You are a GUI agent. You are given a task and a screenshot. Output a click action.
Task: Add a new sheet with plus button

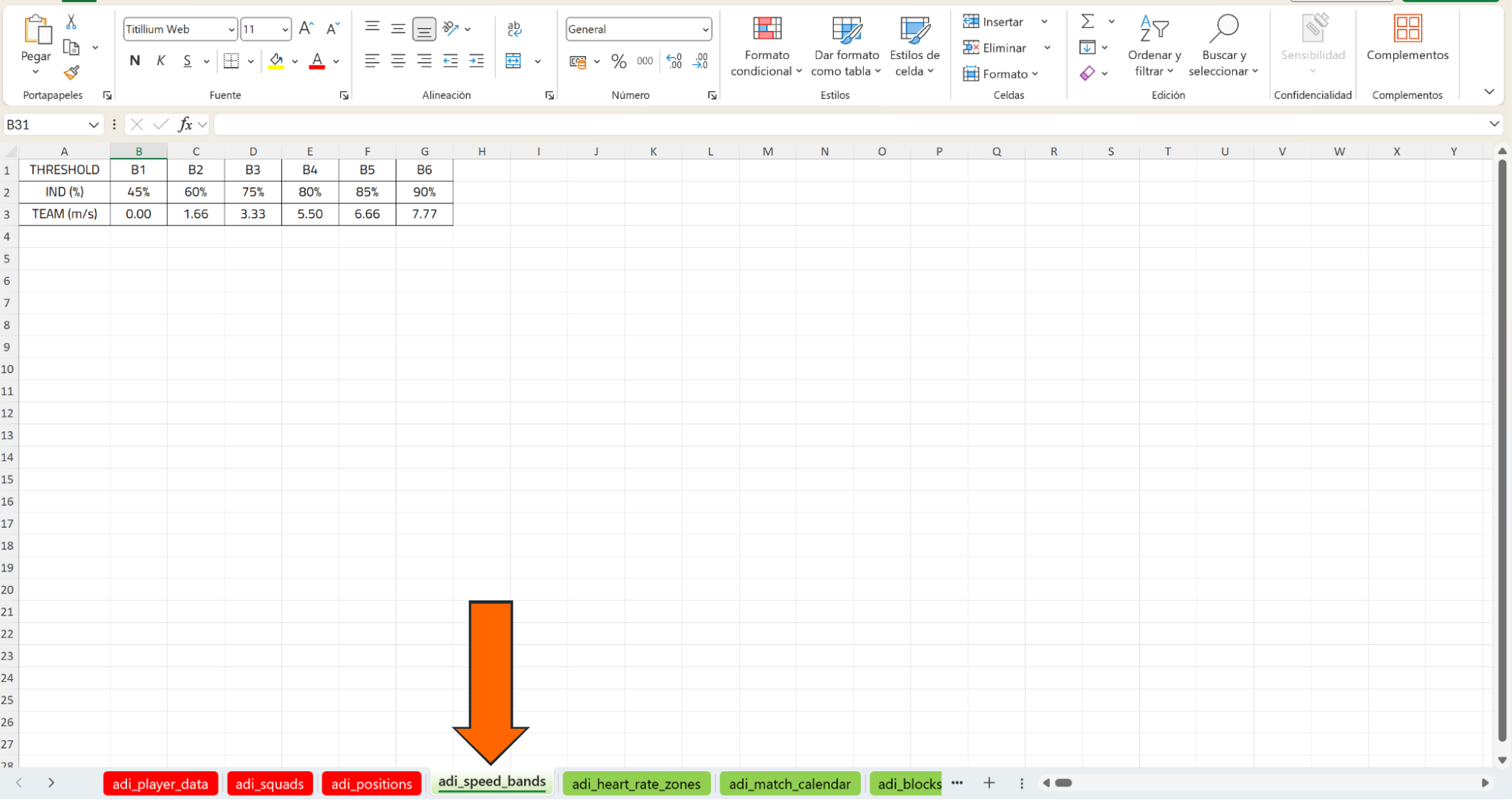point(989,783)
